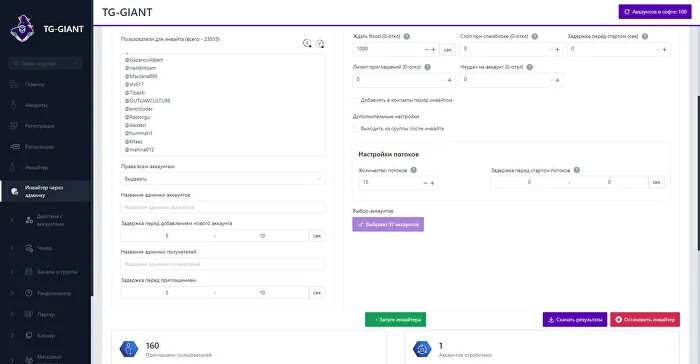Show help for Задержка перед стартом (сек)

point(645,37)
